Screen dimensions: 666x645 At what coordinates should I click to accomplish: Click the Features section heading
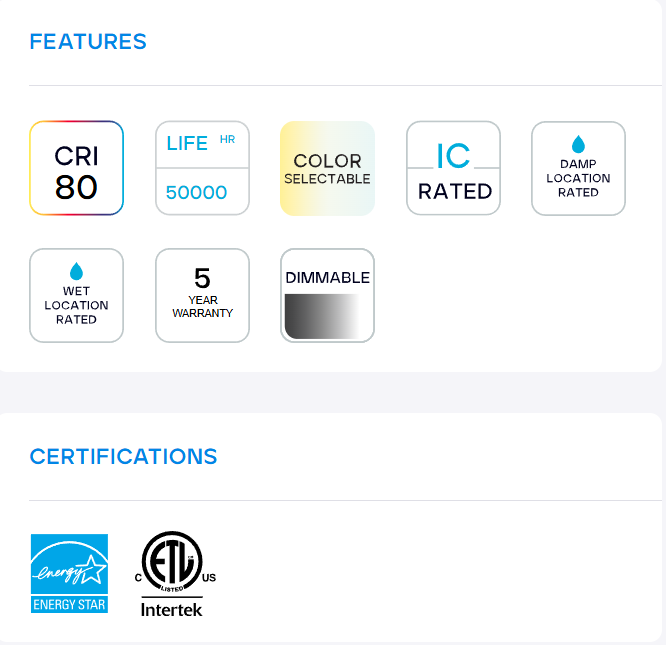click(x=88, y=42)
